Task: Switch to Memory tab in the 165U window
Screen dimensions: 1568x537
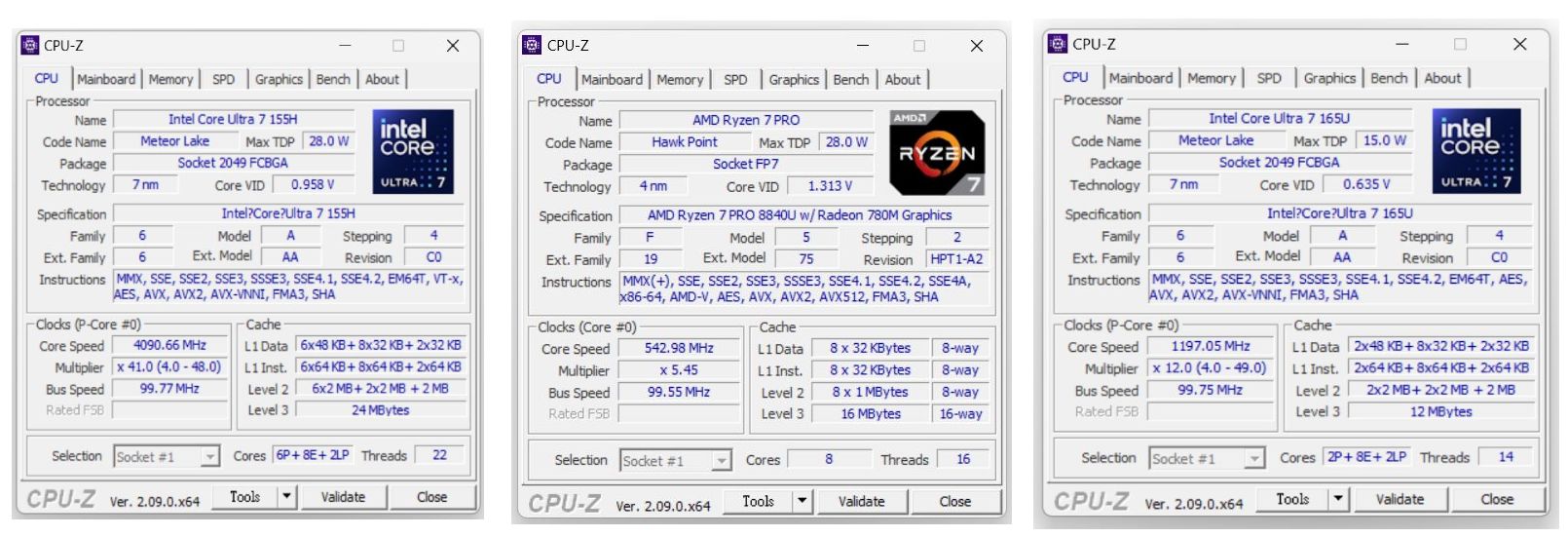Action: [1211, 78]
